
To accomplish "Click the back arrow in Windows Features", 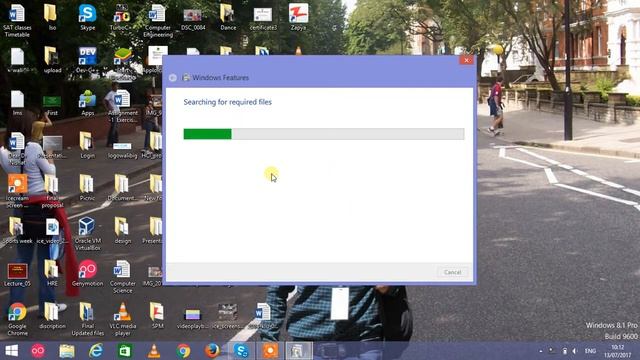I will pyautogui.click(x=173, y=78).
